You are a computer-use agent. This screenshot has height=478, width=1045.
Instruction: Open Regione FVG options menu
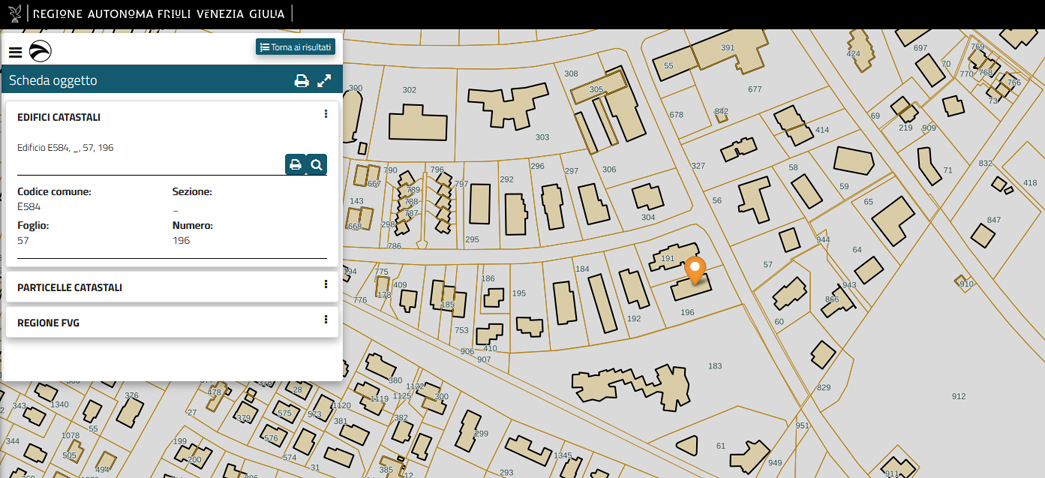coord(326,320)
